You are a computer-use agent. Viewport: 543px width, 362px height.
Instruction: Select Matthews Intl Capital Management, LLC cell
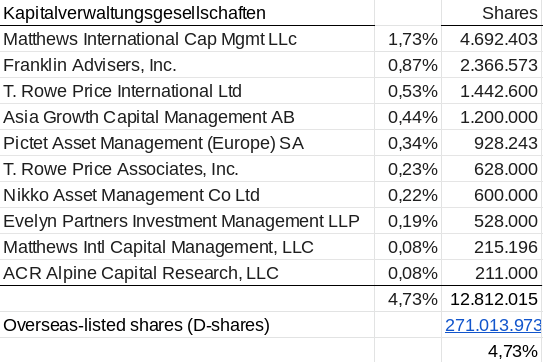[187, 247]
